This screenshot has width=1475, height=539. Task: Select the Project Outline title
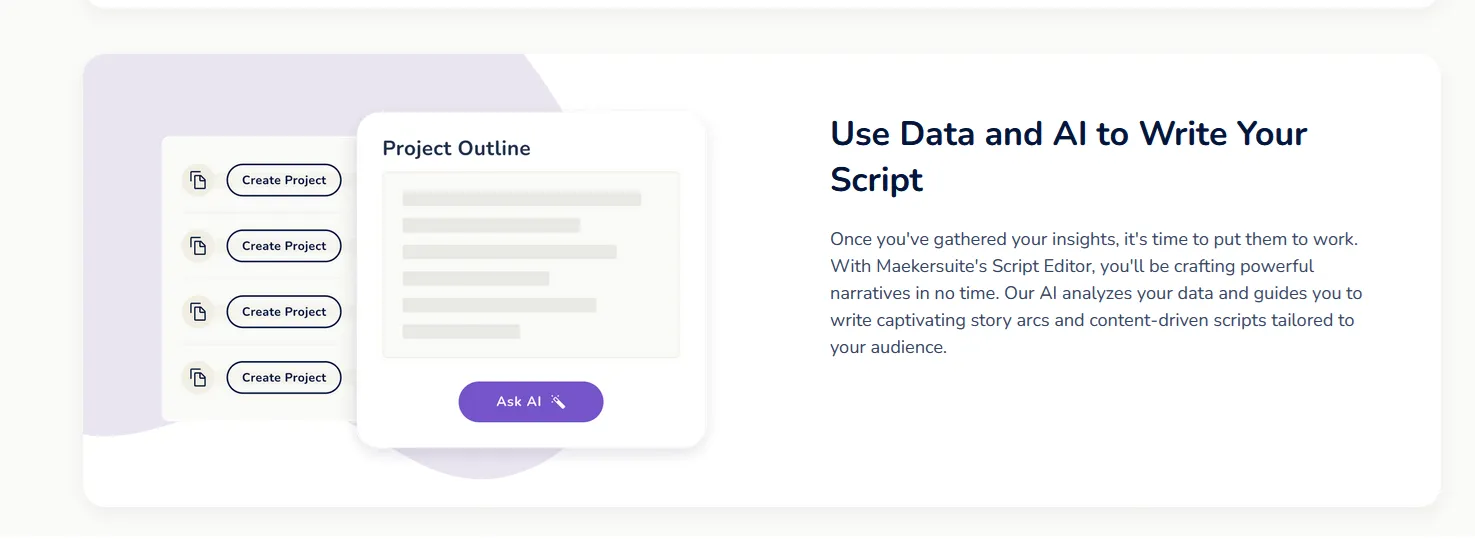[456, 149]
